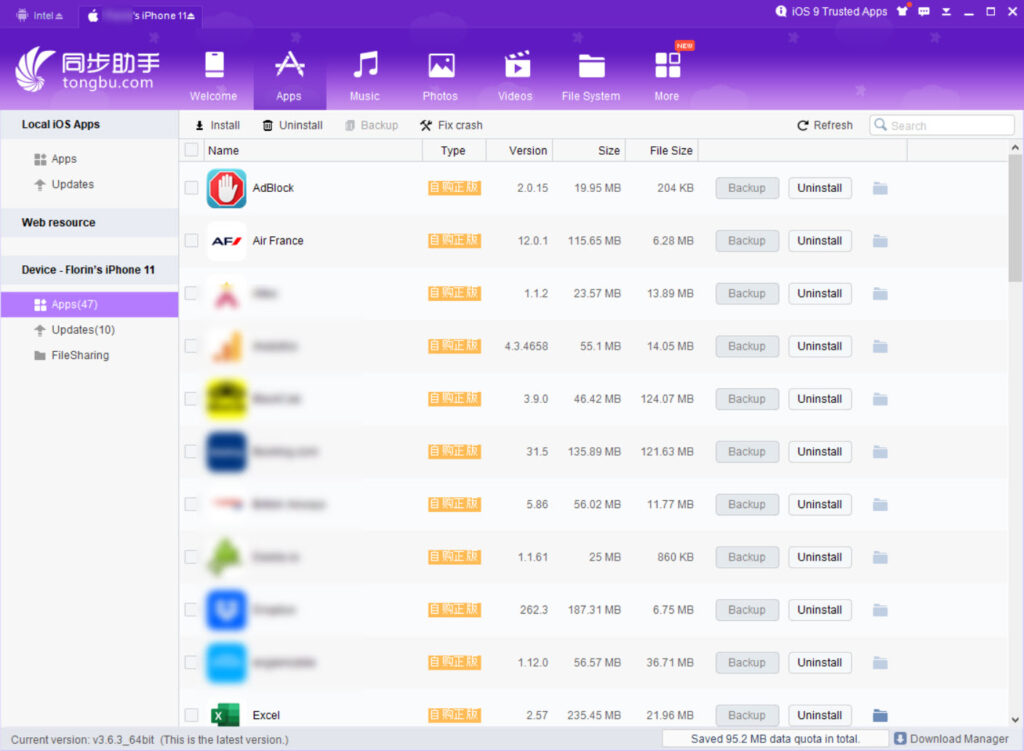This screenshot has height=751, width=1024.
Task: Toggle the select-all checkbox in header
Action: [192, 150]
